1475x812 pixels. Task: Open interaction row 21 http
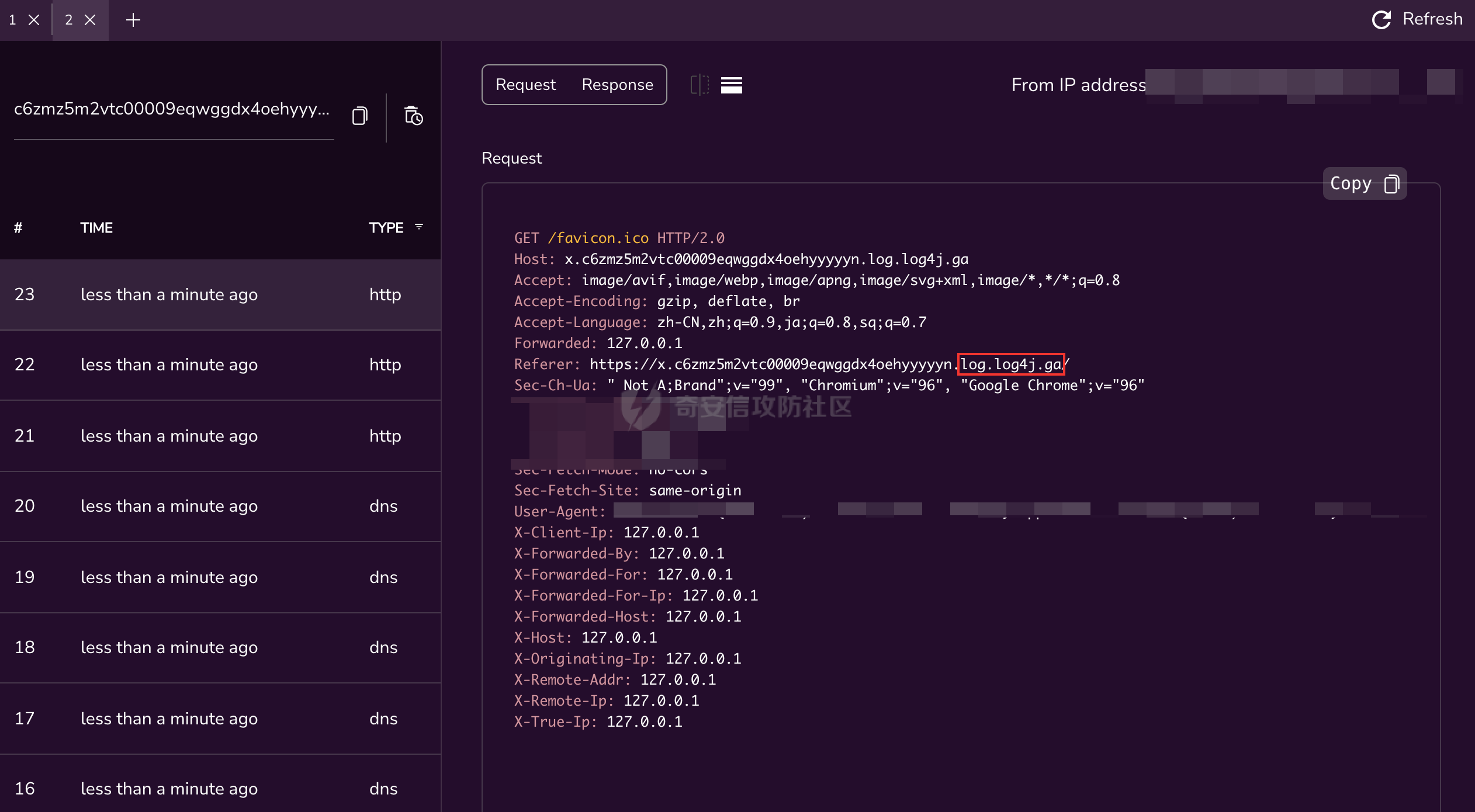pos(220,436)
